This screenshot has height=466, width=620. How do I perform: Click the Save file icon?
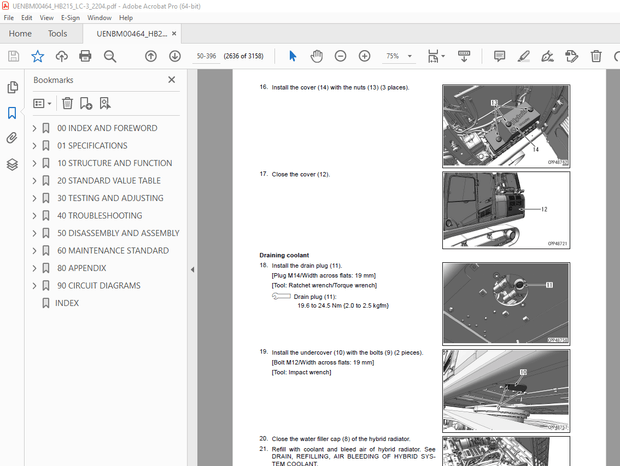click(x=13, y=56)
